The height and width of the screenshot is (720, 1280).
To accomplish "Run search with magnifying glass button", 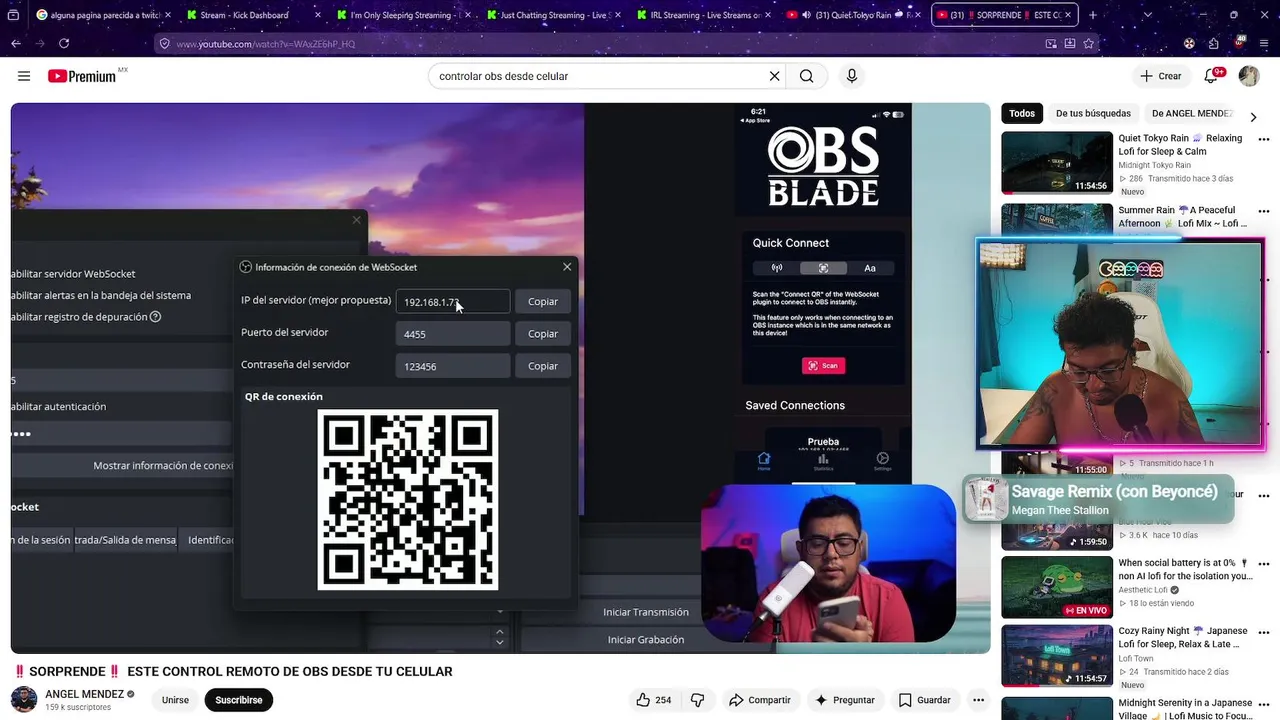I will tap(806, 76).
